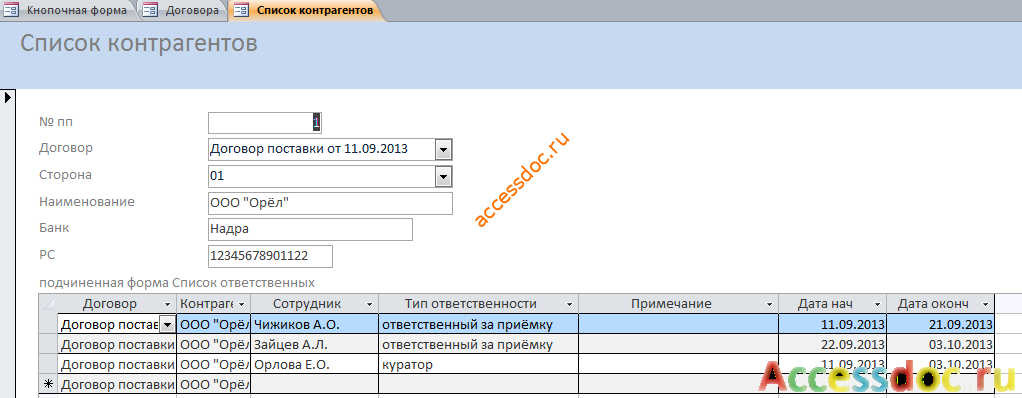The height and width of the screenshot is (398, 1022).
Task: Open the Дата нач column filter arrow
Action: click(878, 305)
